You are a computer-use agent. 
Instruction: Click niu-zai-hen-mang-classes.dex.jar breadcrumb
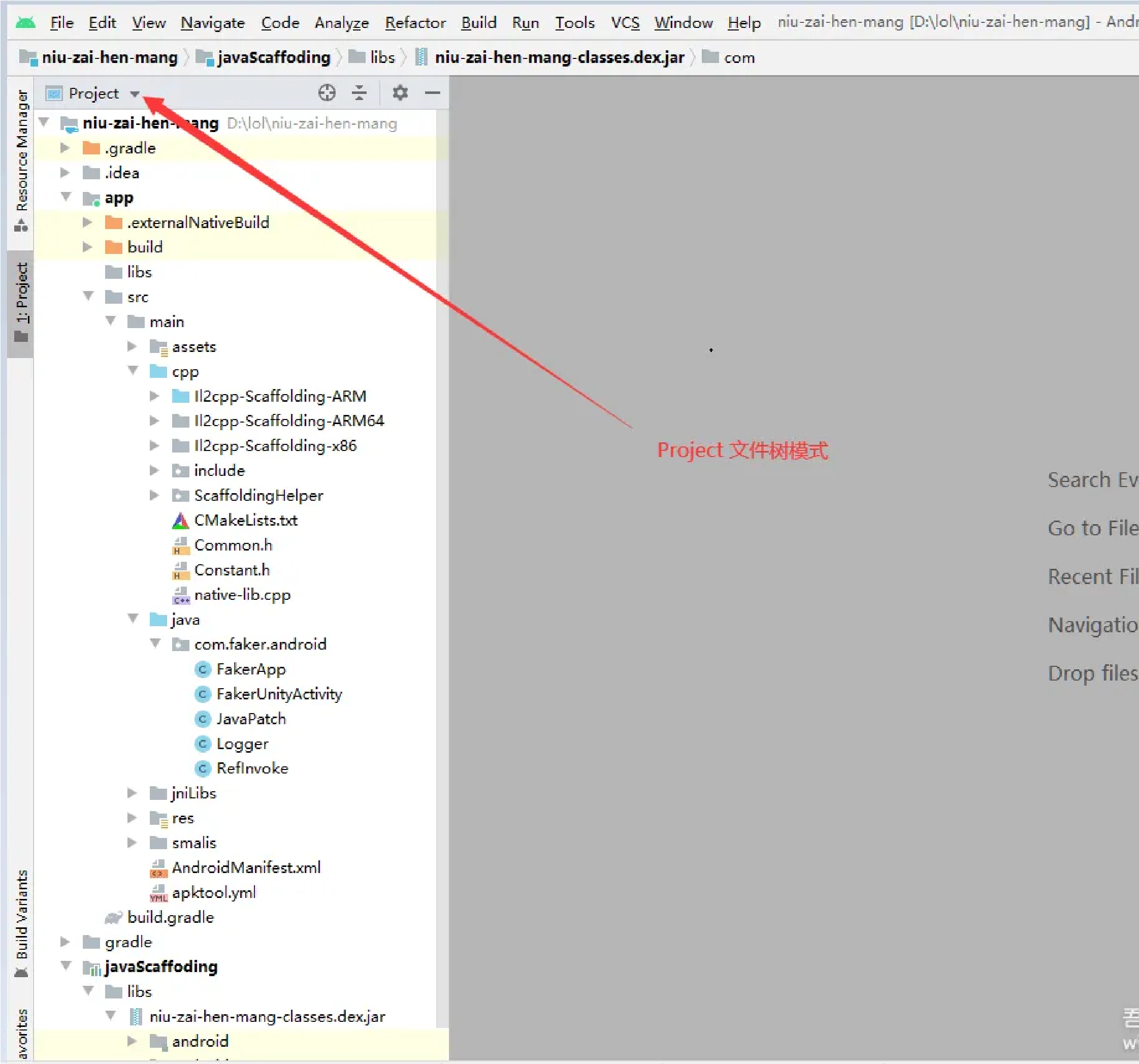559,57
